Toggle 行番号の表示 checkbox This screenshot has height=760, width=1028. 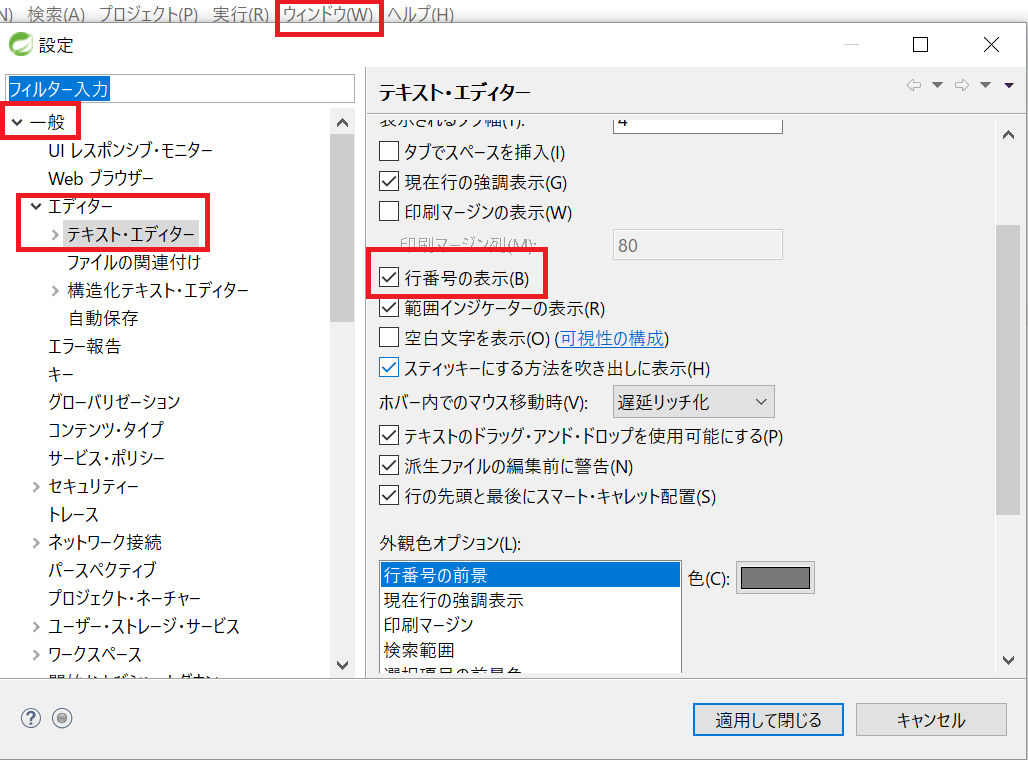point(389,278)
